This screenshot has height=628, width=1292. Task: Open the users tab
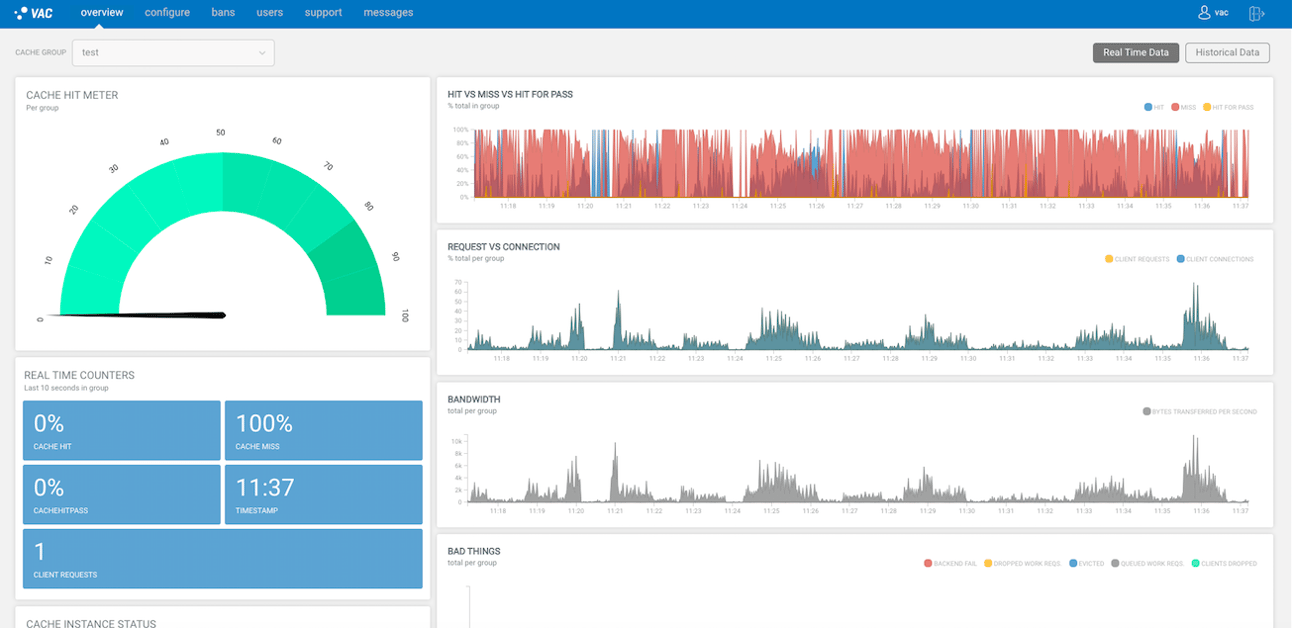[x=270, y=13]
